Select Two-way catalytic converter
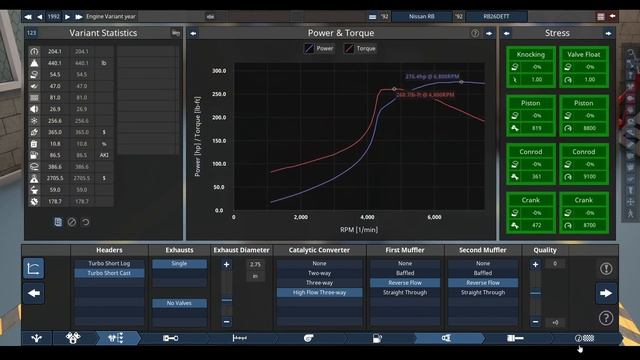The width and height of the screenshot is (640, 360). click(x=319, y=273)
